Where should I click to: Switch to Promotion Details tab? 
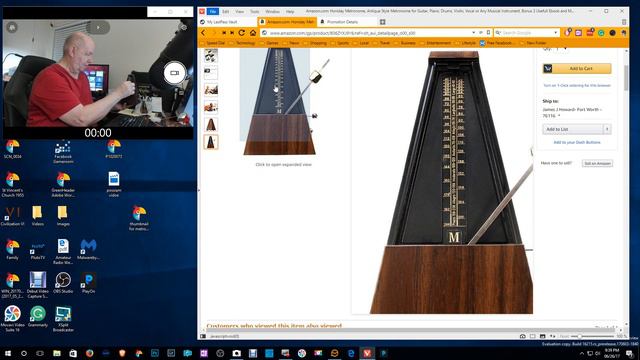point(347,22)
